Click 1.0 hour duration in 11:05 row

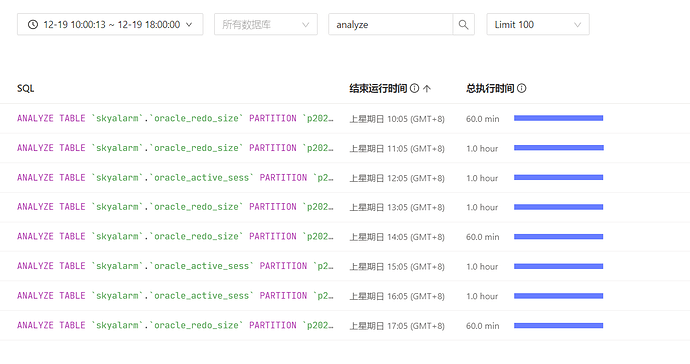(x=482, y=149)
